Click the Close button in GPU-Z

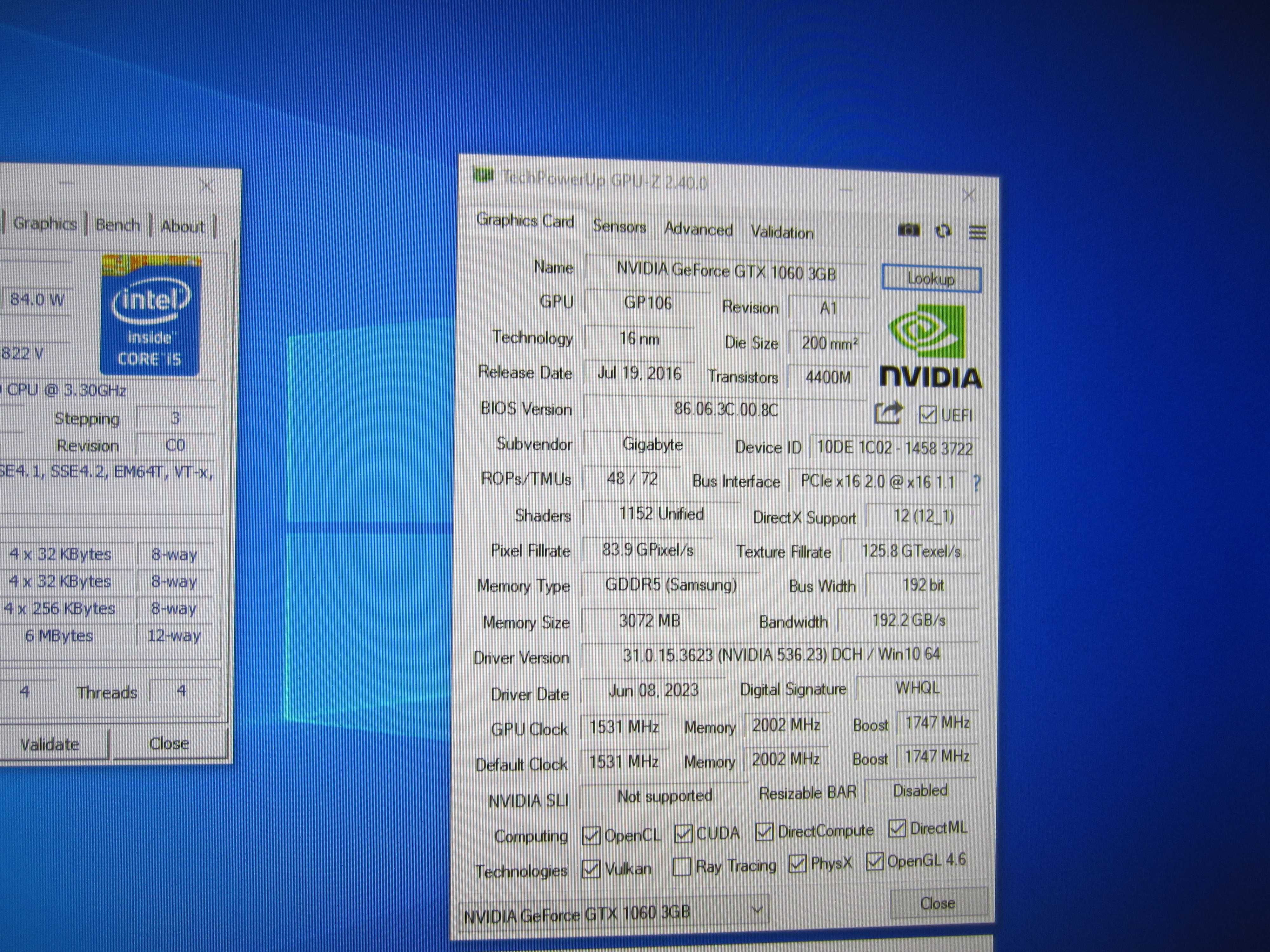coord(938,903)
